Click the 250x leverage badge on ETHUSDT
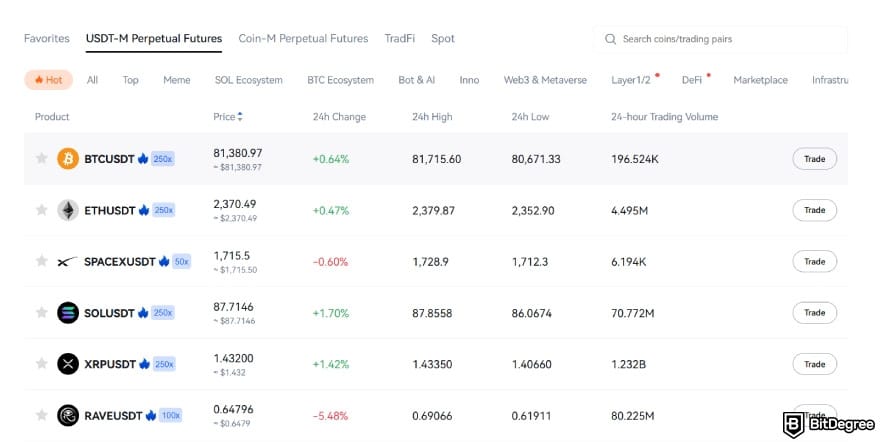The image size is (880, 444). 164,210
